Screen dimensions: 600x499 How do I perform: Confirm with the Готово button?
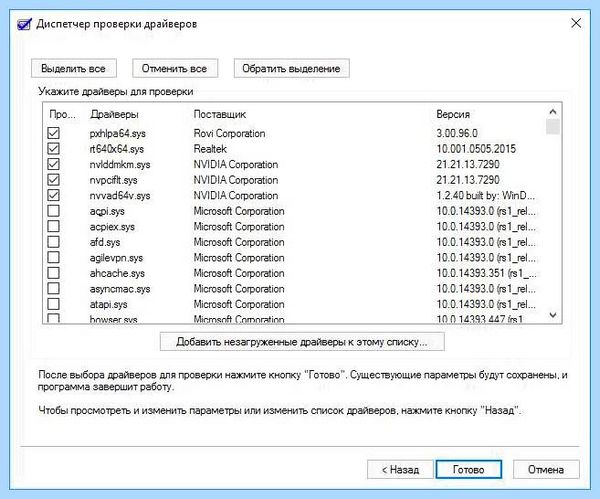coord(469,469)
